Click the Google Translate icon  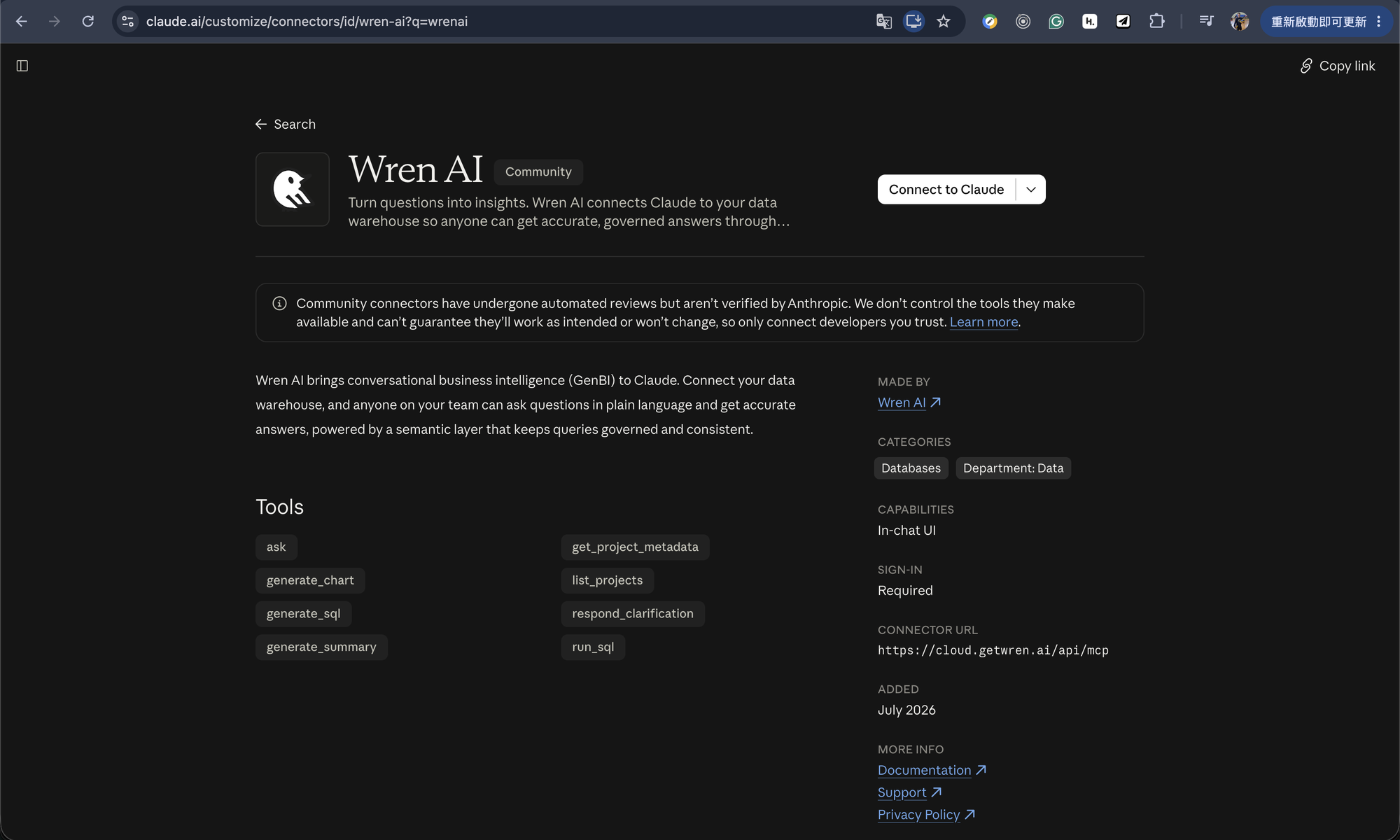[x=884, y=22]
